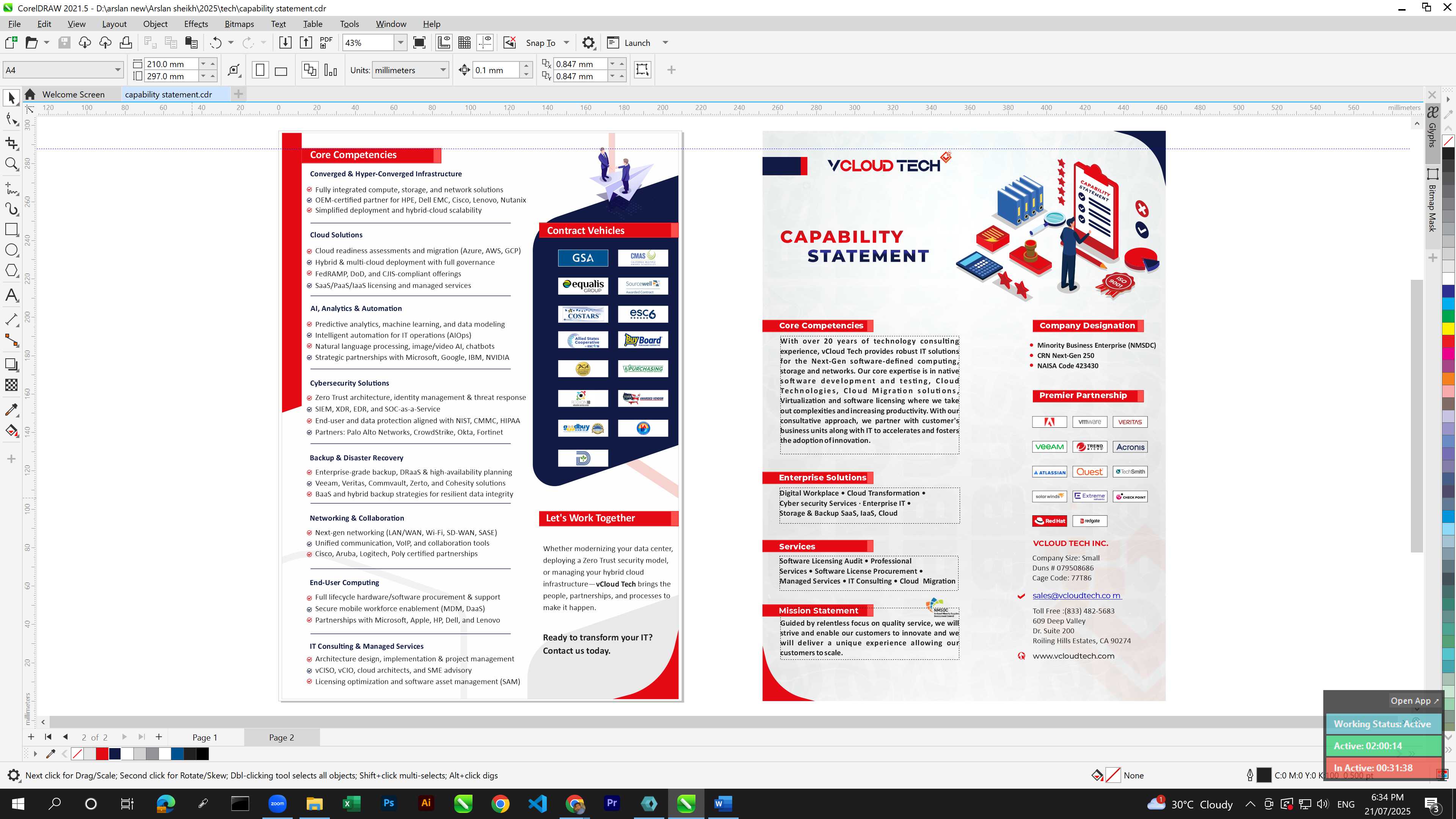The width and height of the screenshot is (1456, 819).
Task: Select the Text tool
Action: click(x=11, y=296)
